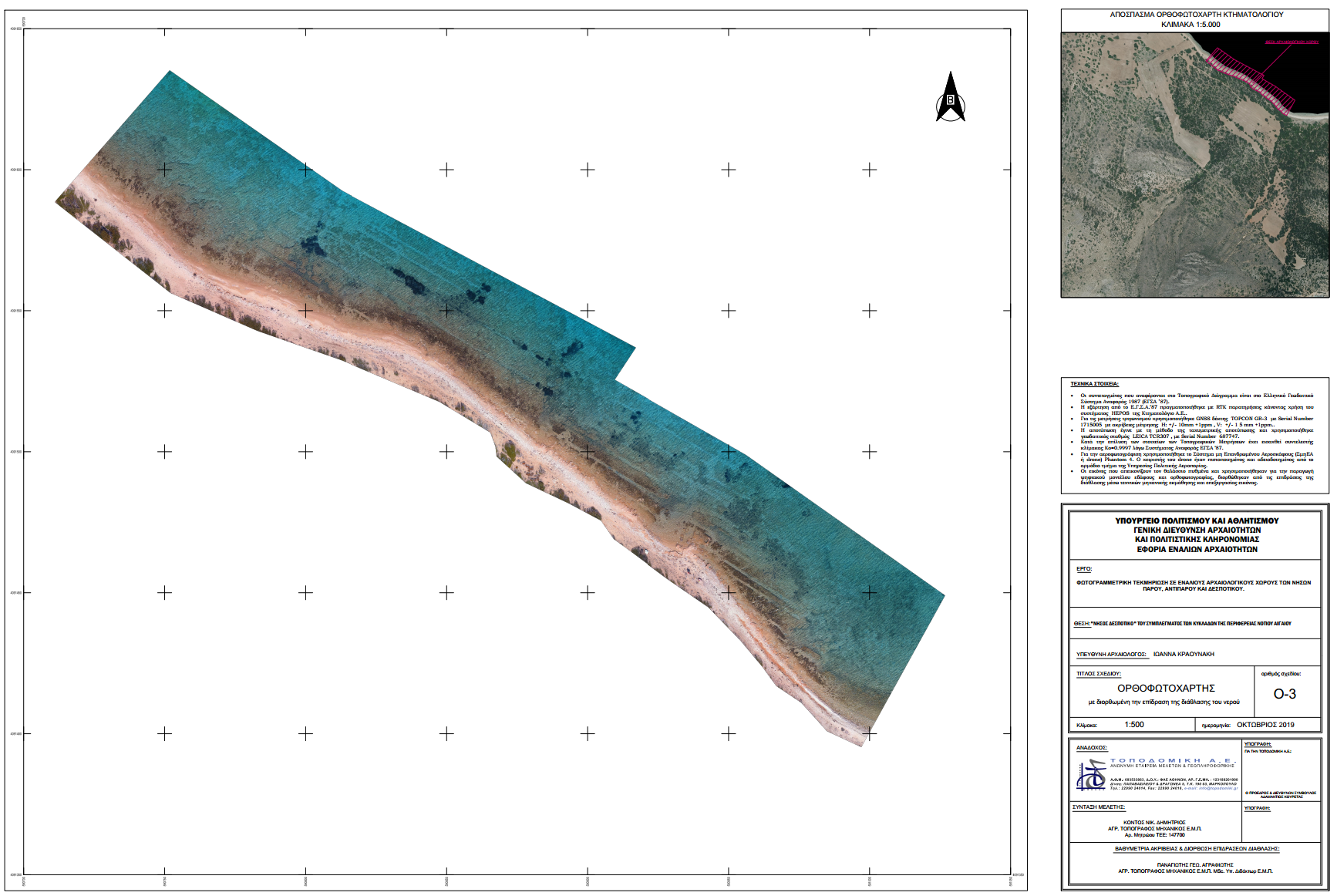Click the magenta site label in the inset map

click(x=1291, y=42)
